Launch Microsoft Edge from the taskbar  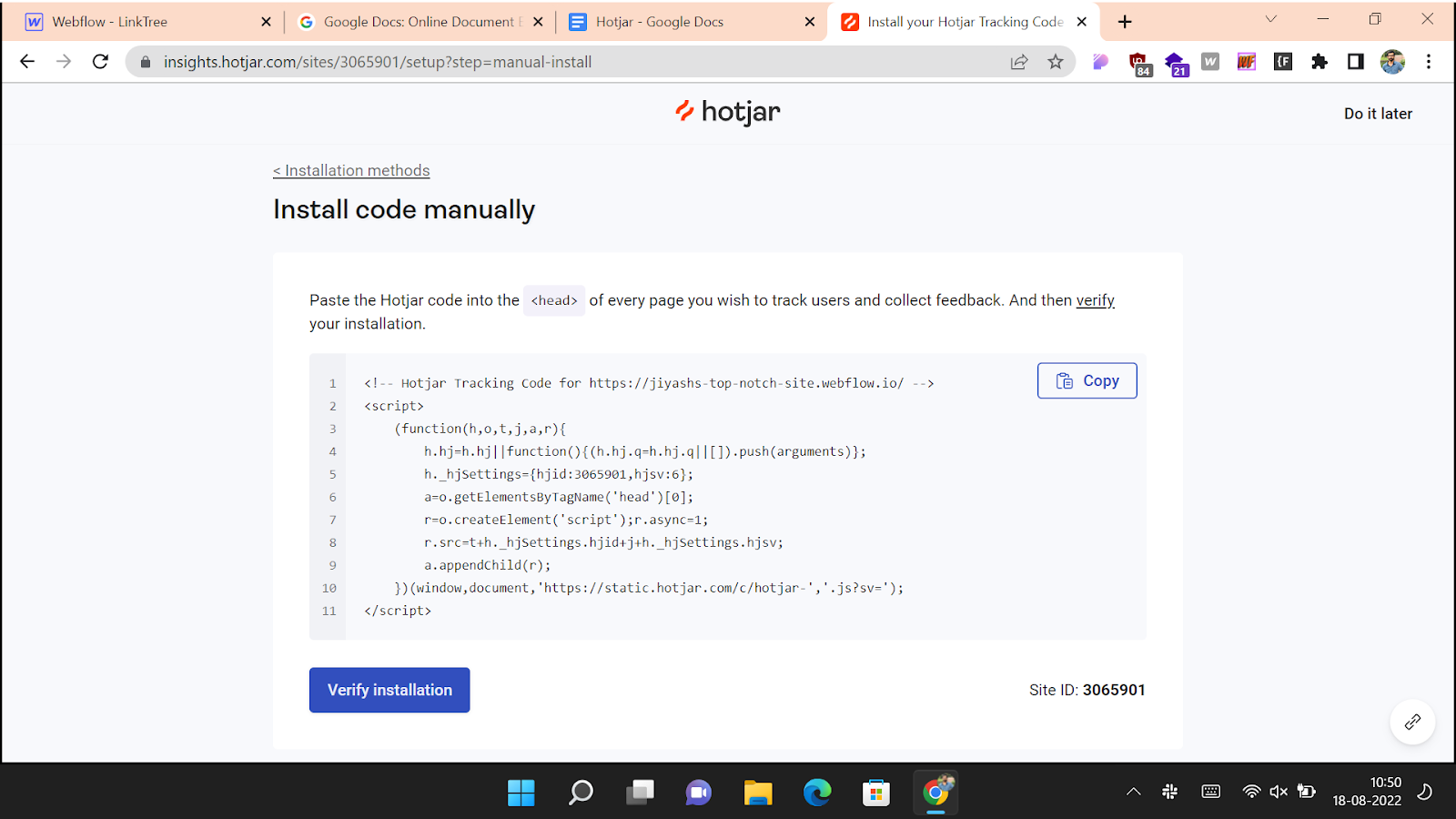817,793
